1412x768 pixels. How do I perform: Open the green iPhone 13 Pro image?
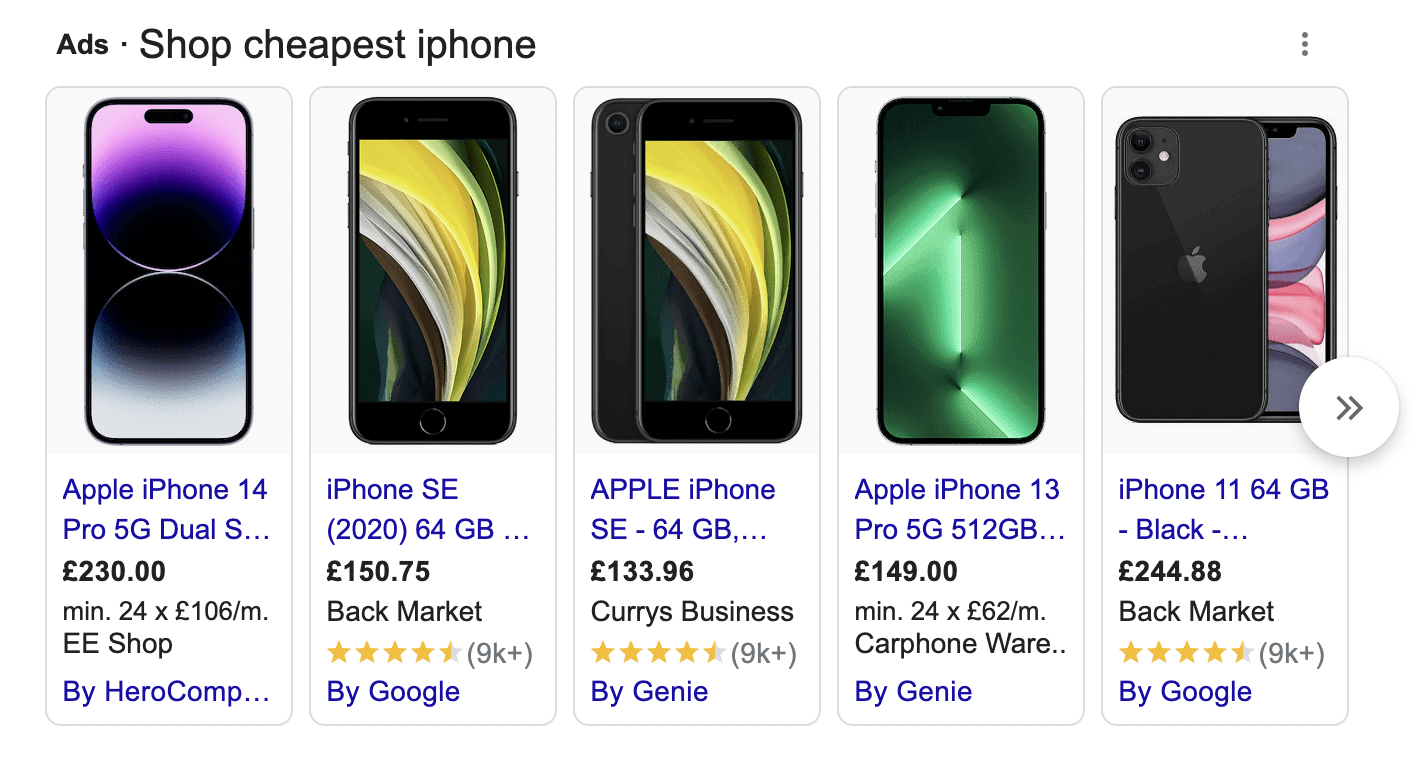click(960, 271)
